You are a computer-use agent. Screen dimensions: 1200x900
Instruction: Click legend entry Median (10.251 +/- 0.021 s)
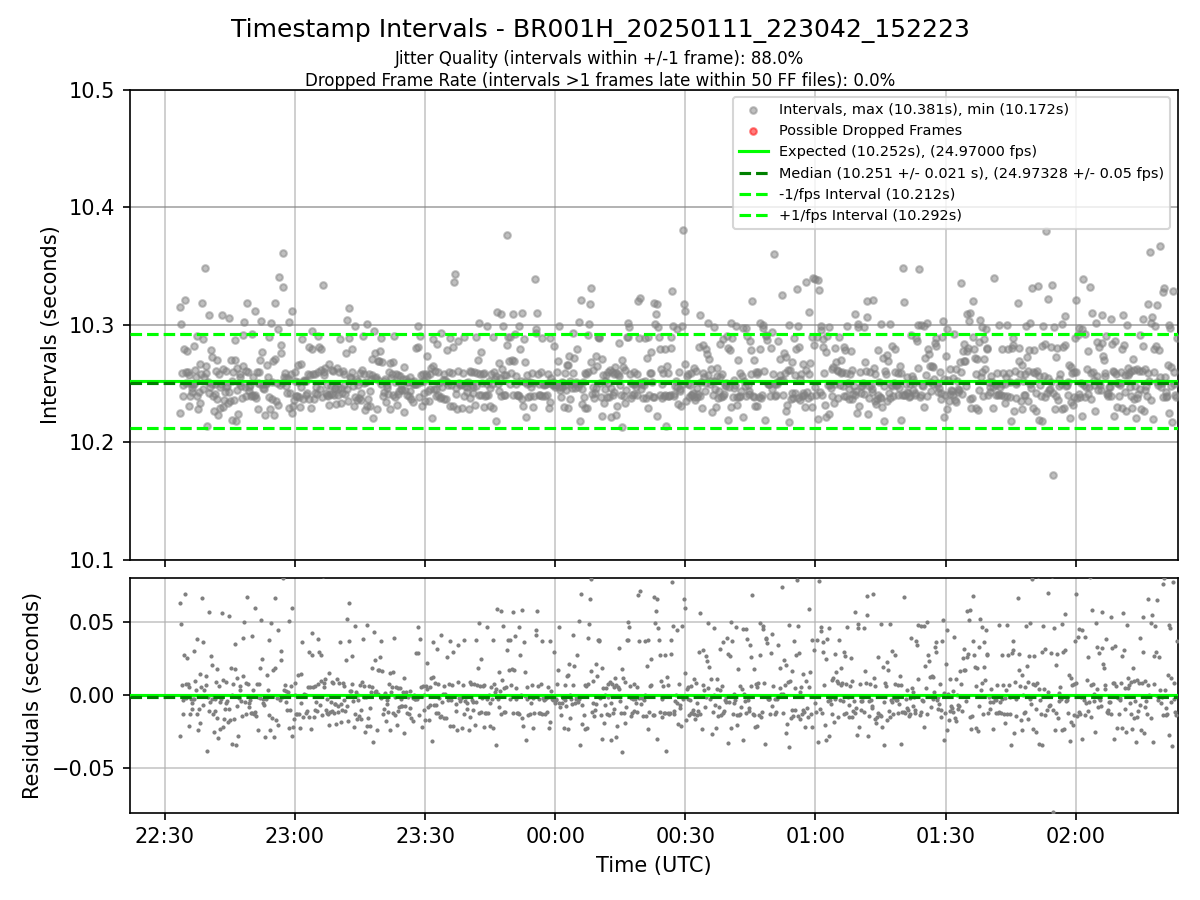point(971,173)
